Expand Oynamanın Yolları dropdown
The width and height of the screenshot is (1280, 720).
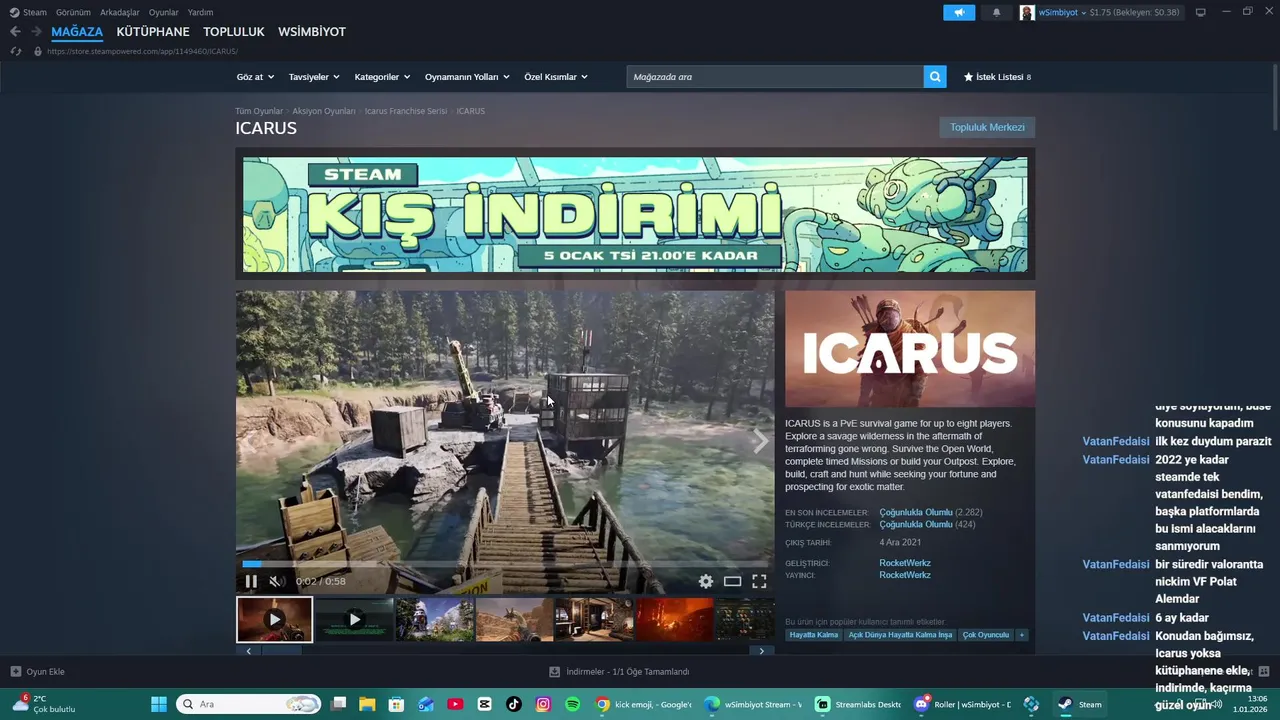[x=467, y=77]
